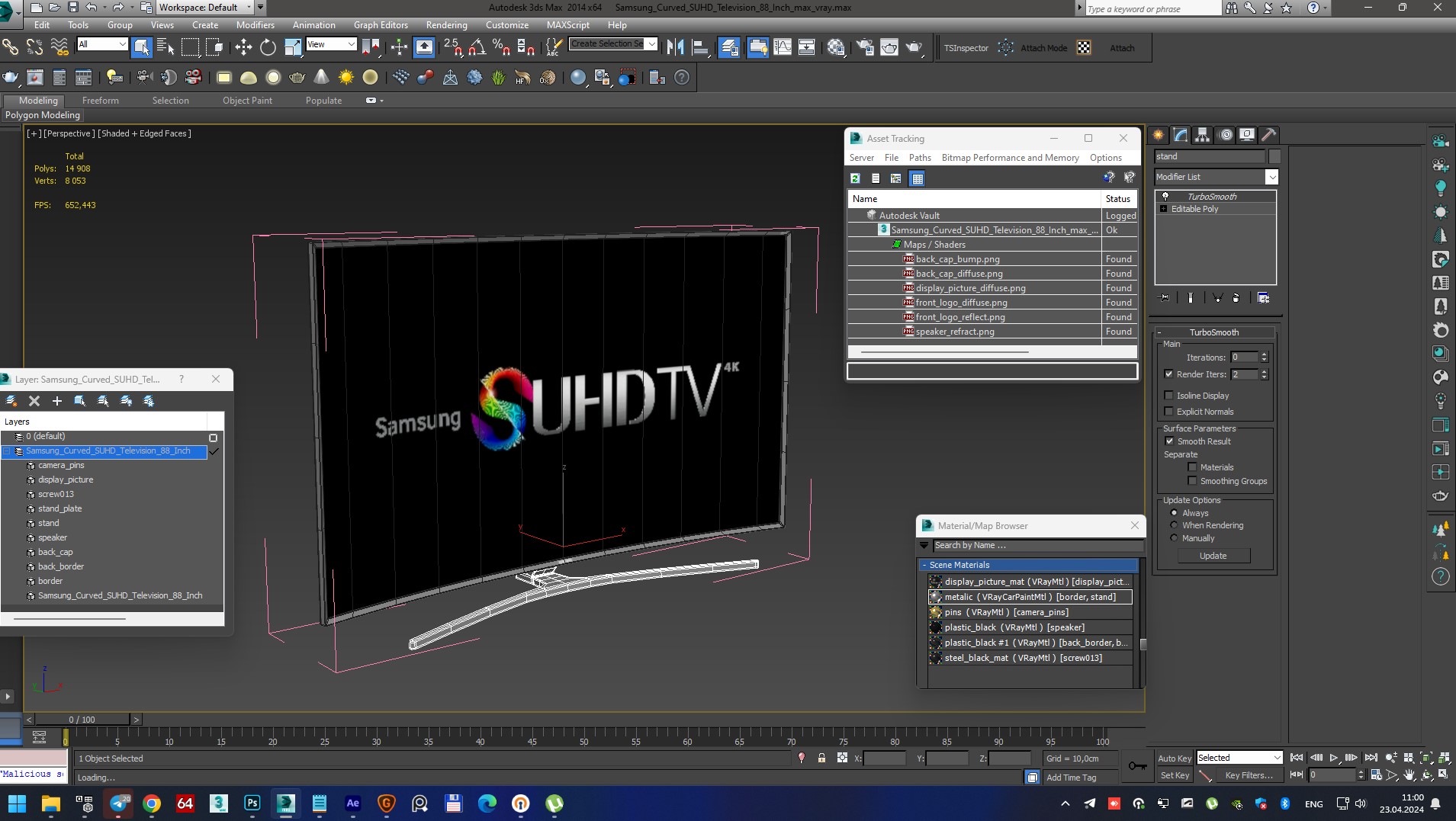Open the Motion command panel tab
Viewport: 1456px width, 821px height.
1225,135
